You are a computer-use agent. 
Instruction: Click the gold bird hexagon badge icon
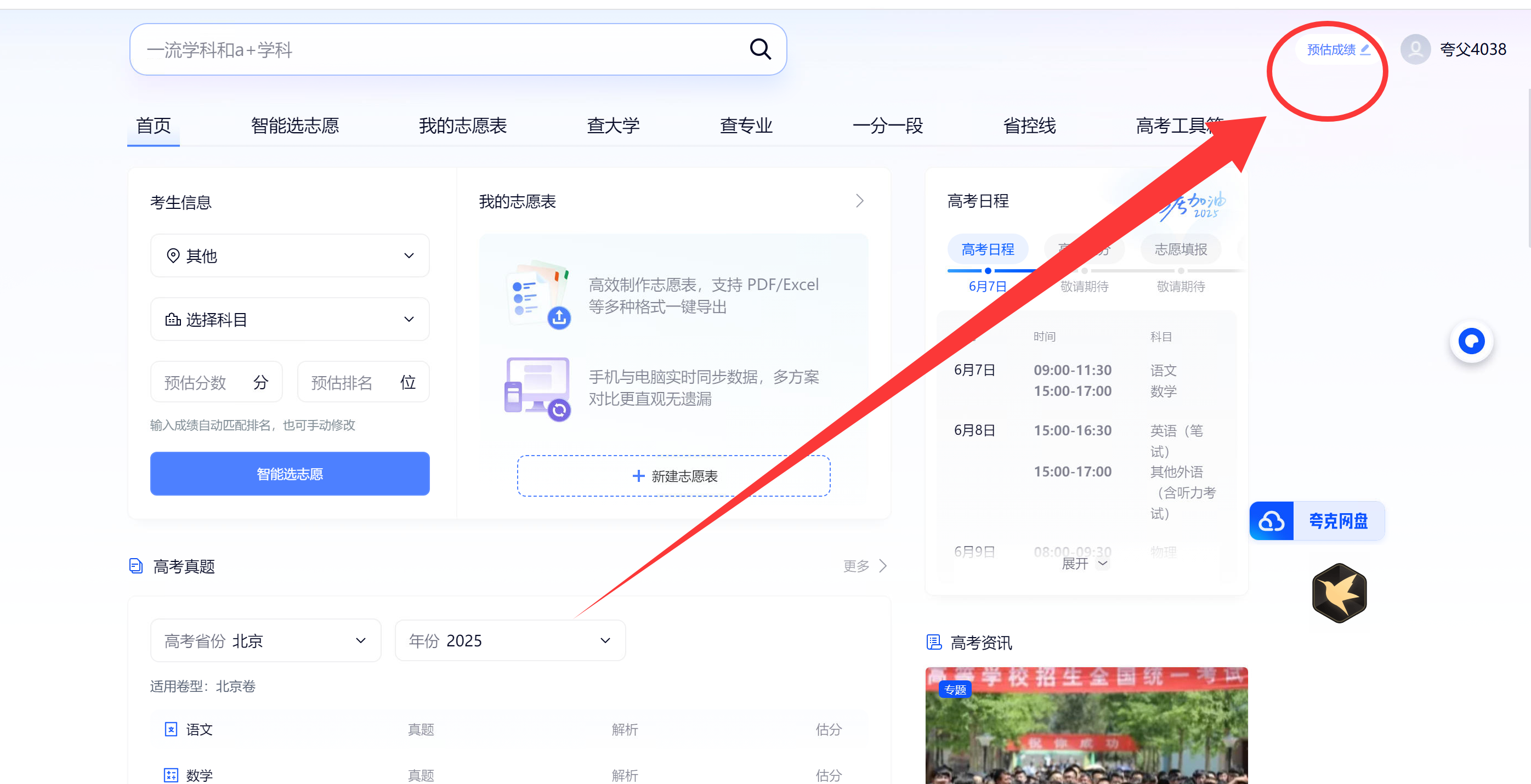coord(1339,593)
